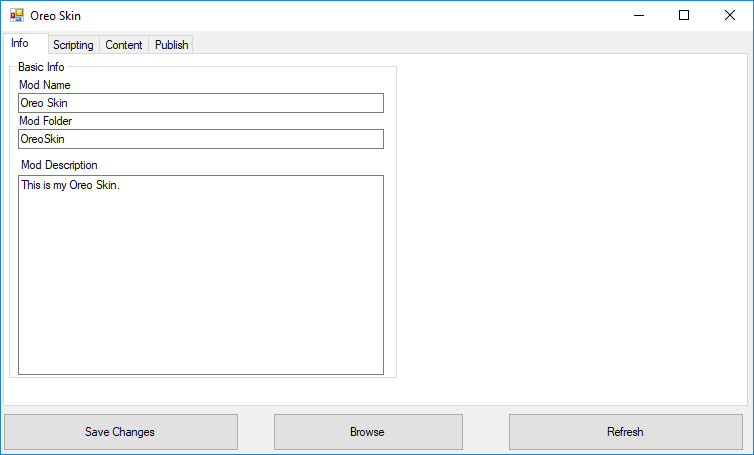Focus the Mod Name text field
The height and width of the screenshot is (455, 754).
click(200, 103)
